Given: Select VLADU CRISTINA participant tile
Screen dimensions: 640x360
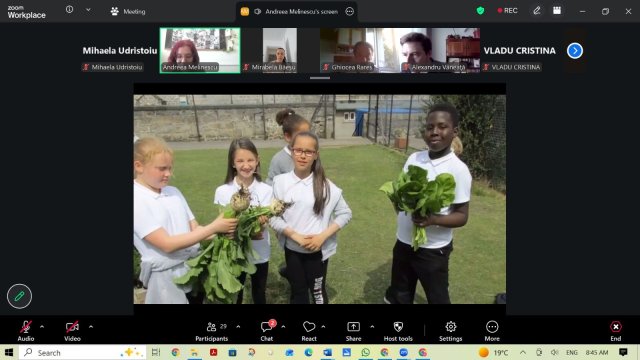Looking at the screenshot, I should [520, 51].
